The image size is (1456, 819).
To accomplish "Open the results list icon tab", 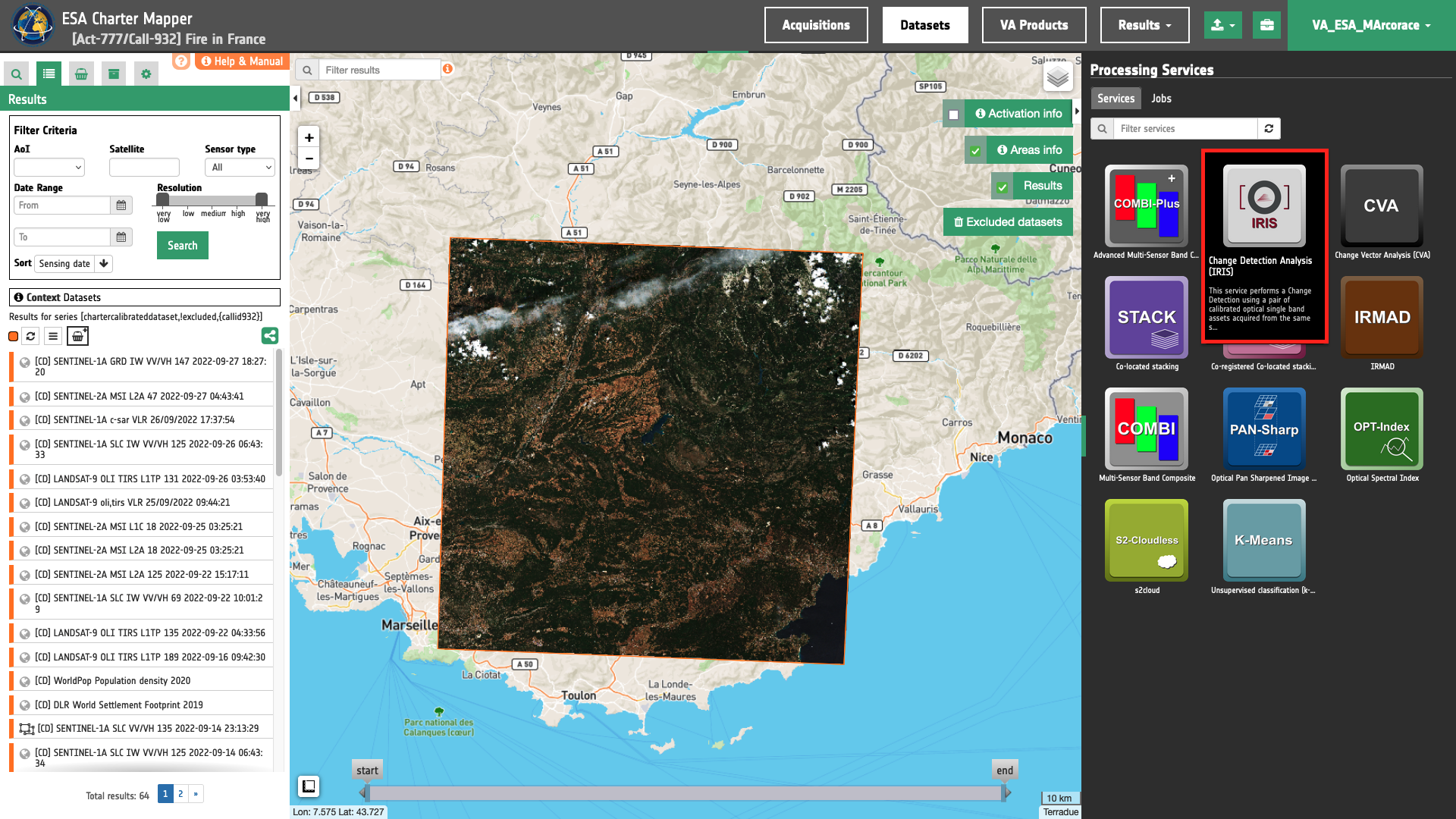I will pos(49,74).
